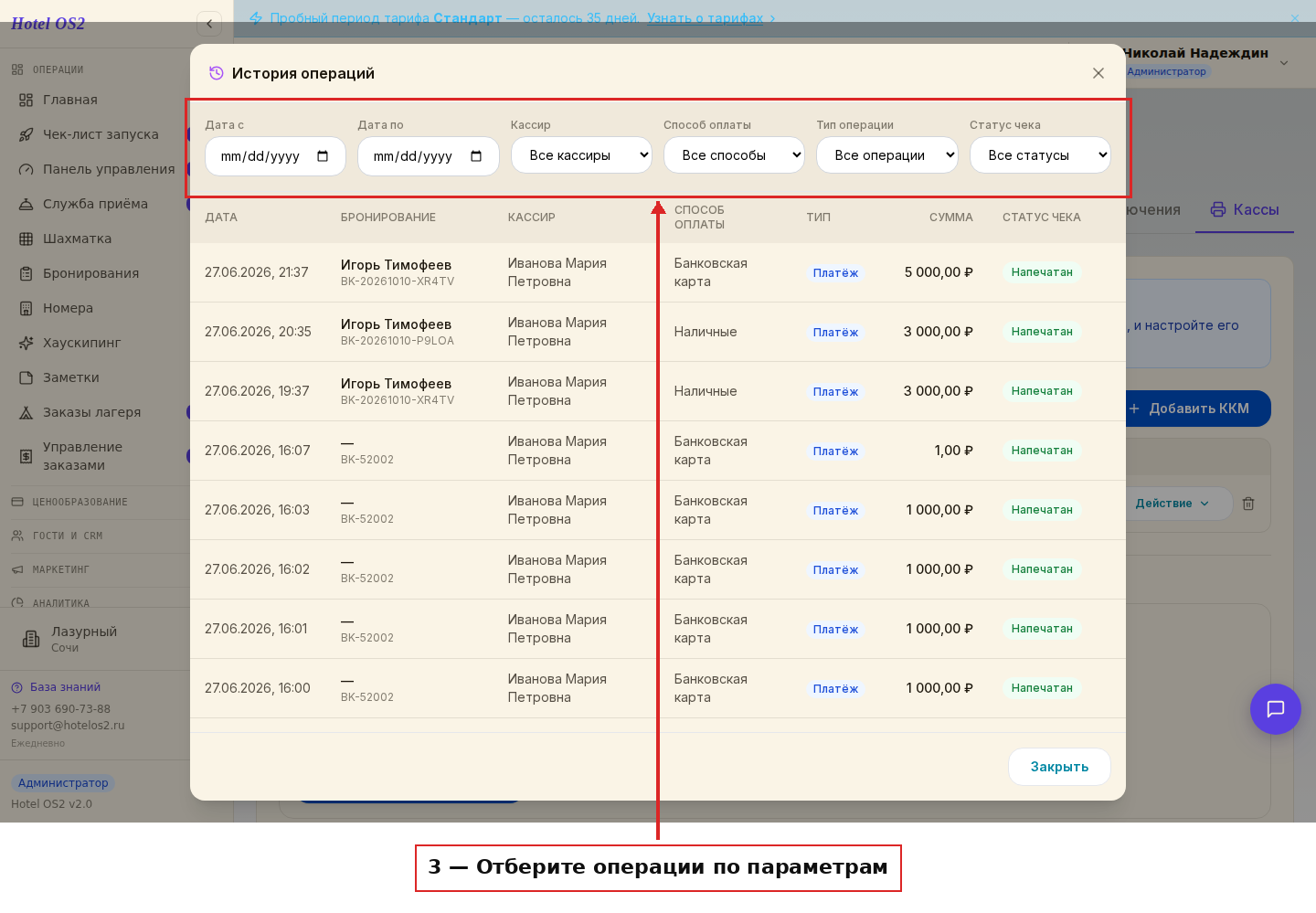Click Напечатан status in the 16:07 row
The height and width of the screenshot is (913, 1316).
(x=1042, y=451)
